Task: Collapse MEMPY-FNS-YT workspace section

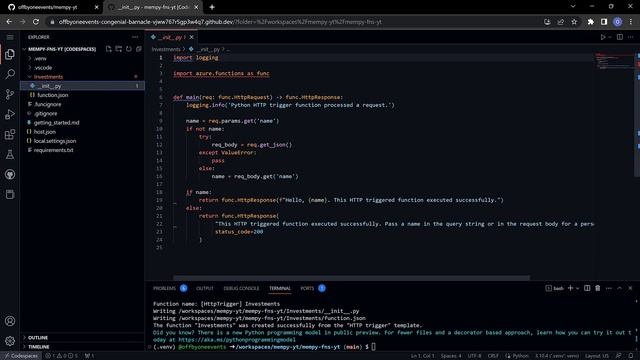Action: pyautogui.click(x=61, y=49)
